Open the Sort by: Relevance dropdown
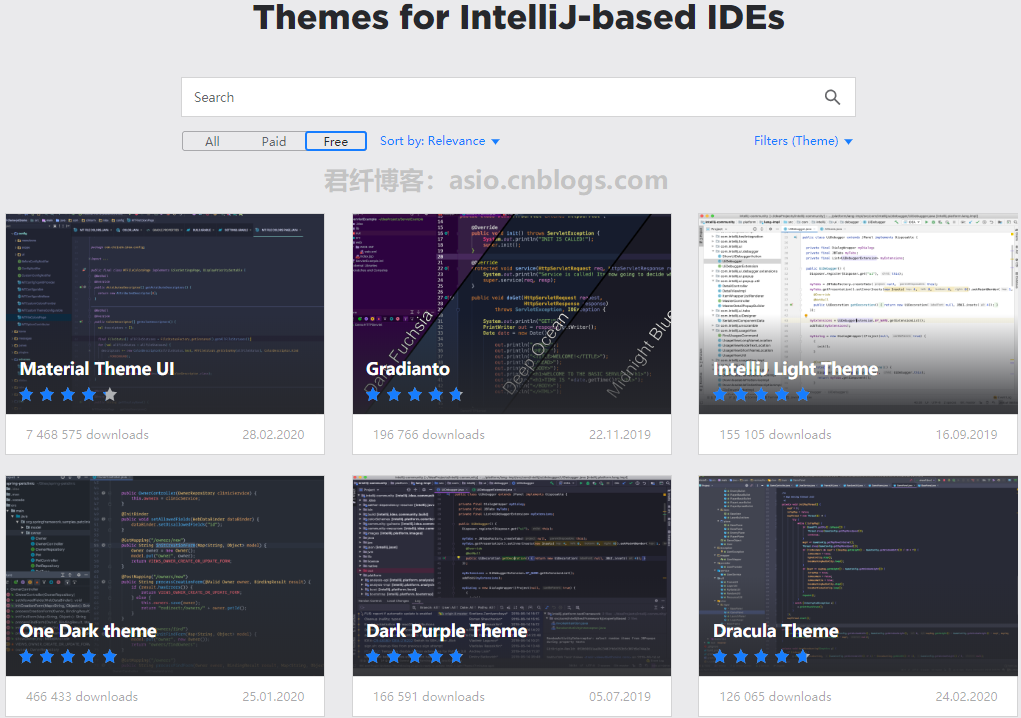The width and height of the screenshot is (1021, 718). click(440, 141)
